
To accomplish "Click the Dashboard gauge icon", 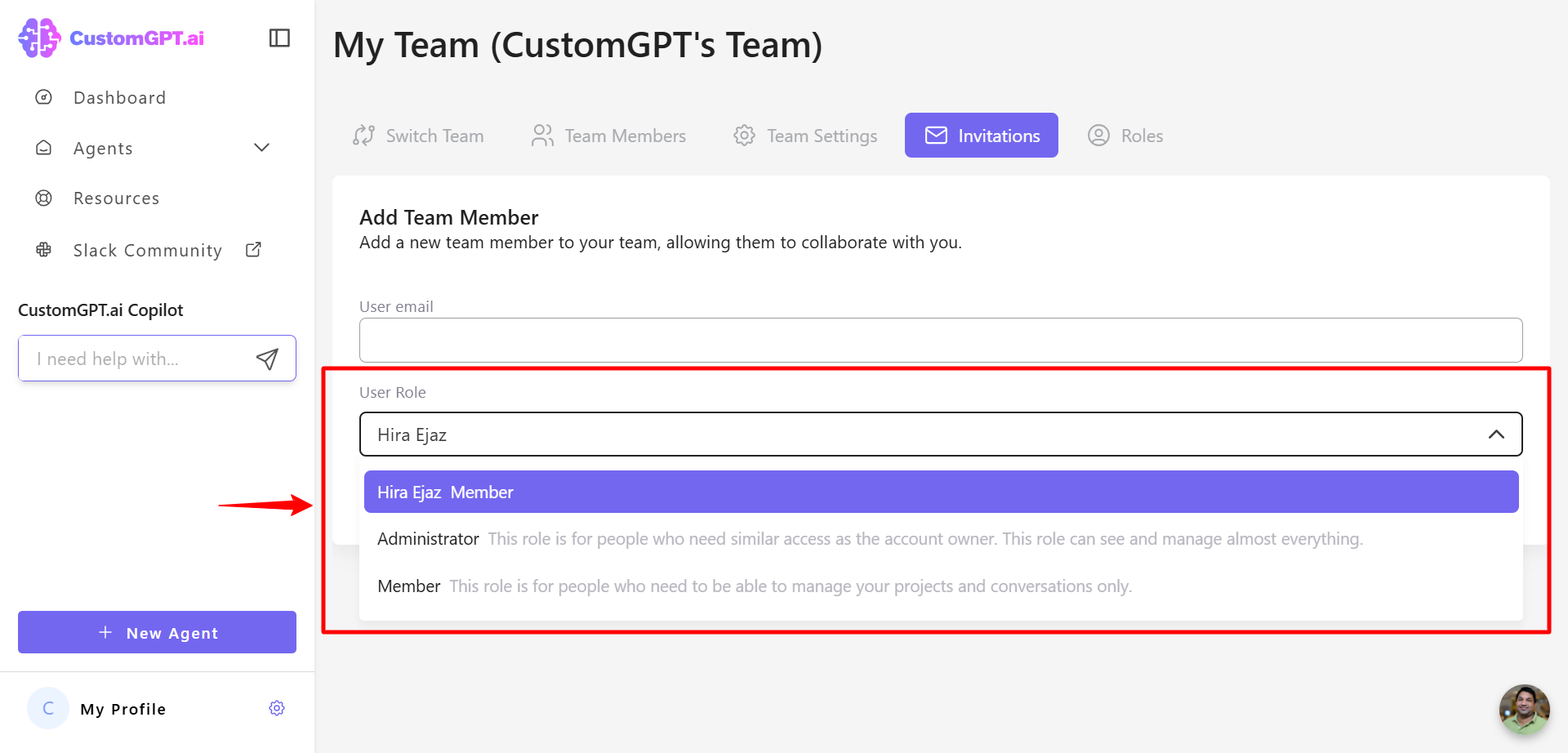I will point(44,97).
